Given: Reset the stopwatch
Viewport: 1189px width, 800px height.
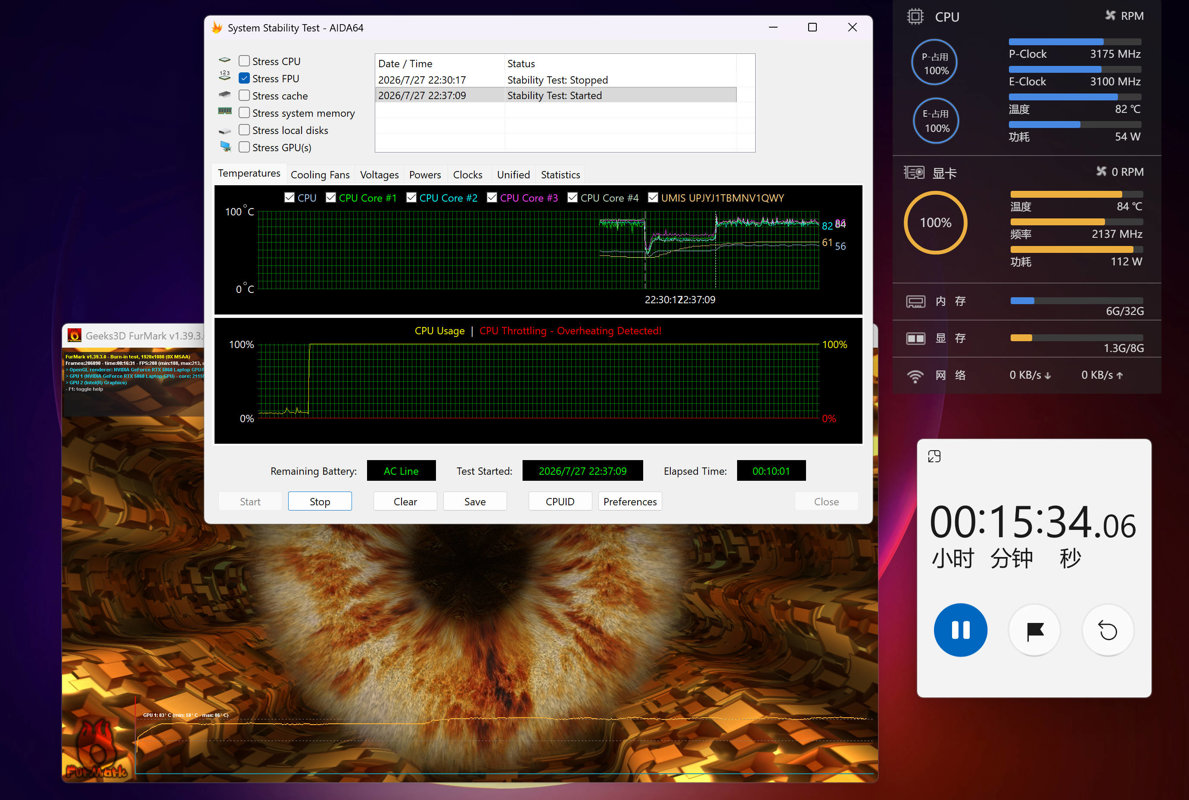Looking at the screenshot, I should pyautogui.click(x=1107, y=630).
